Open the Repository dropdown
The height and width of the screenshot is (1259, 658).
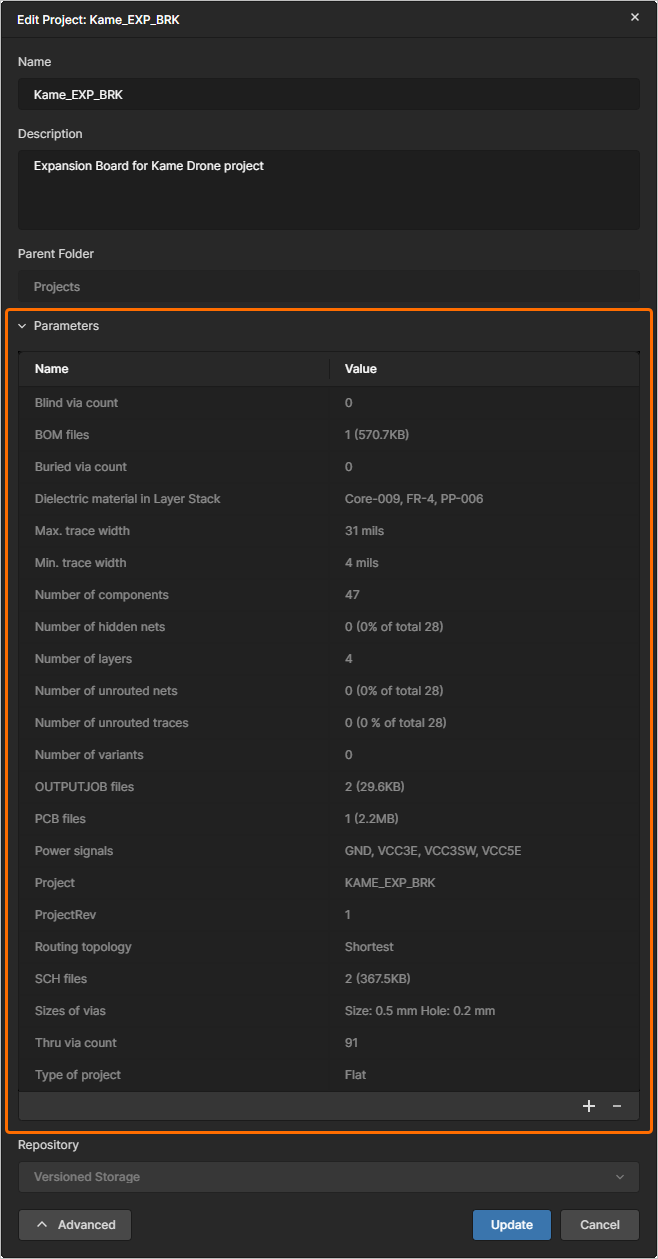pyautogui.click(x=328, y=1177)
